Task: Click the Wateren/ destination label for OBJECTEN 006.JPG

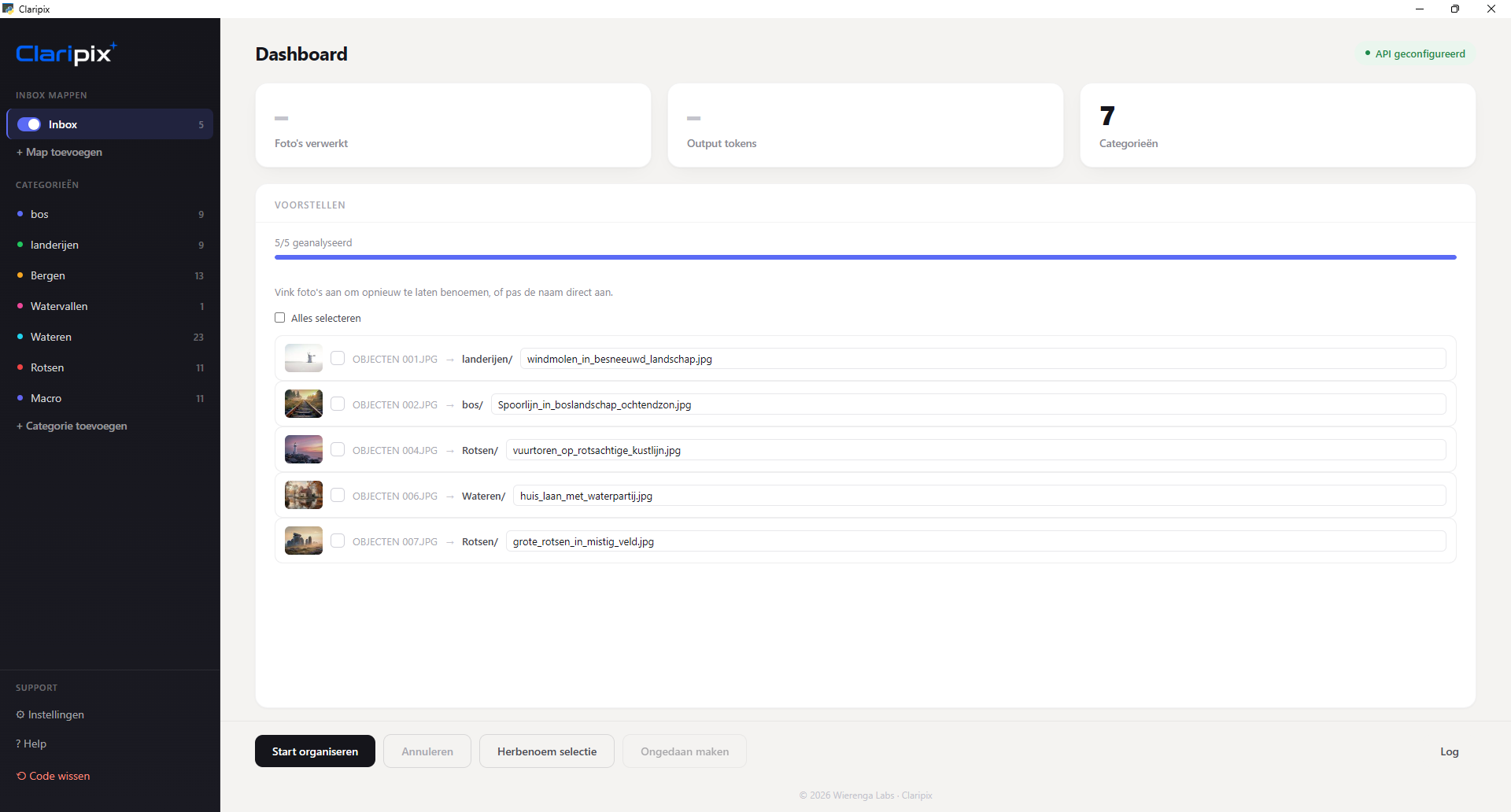Action: pos(483,496)
